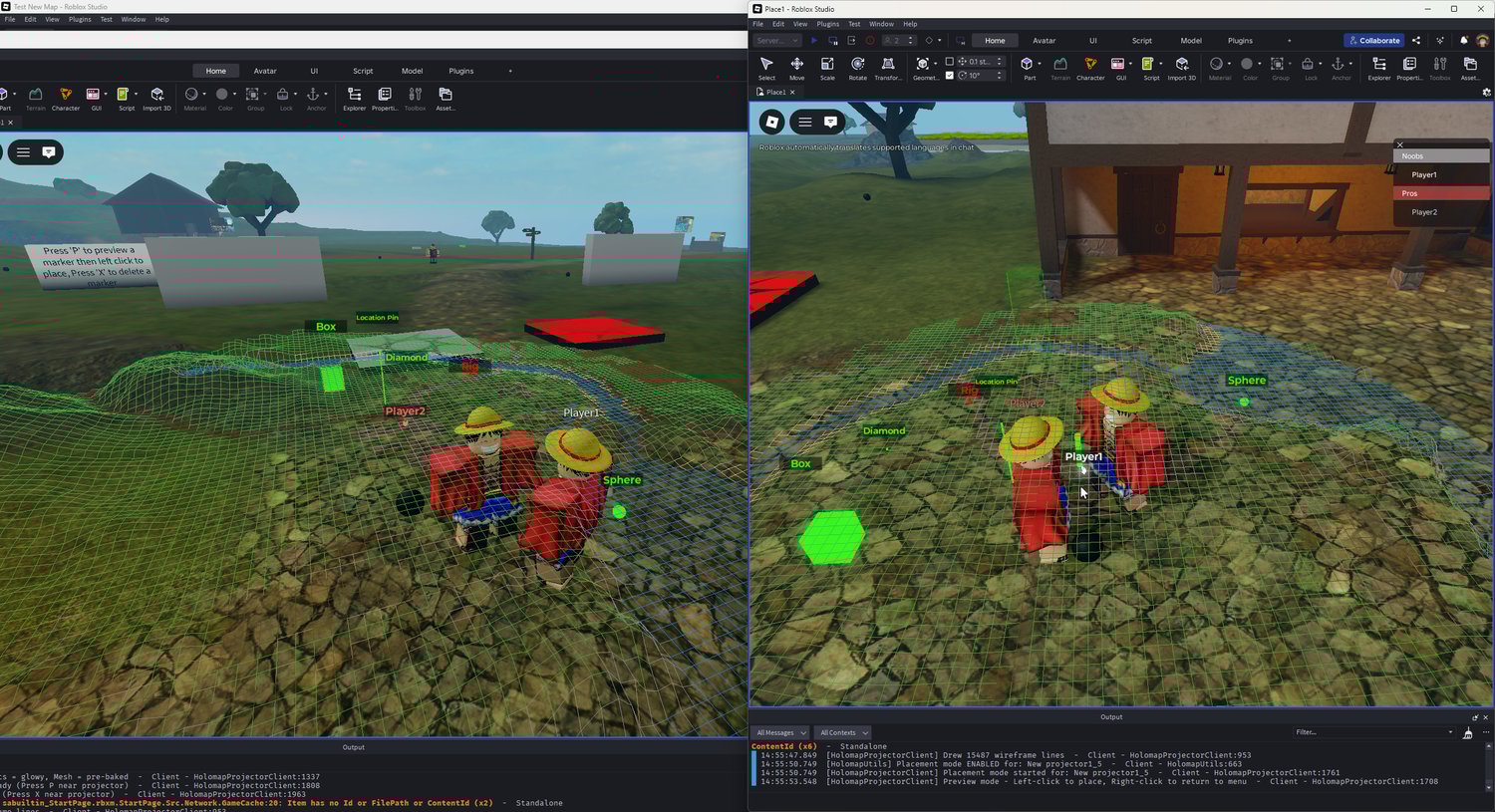Open notifications bell in Place1 window

tap(1464, 41)
